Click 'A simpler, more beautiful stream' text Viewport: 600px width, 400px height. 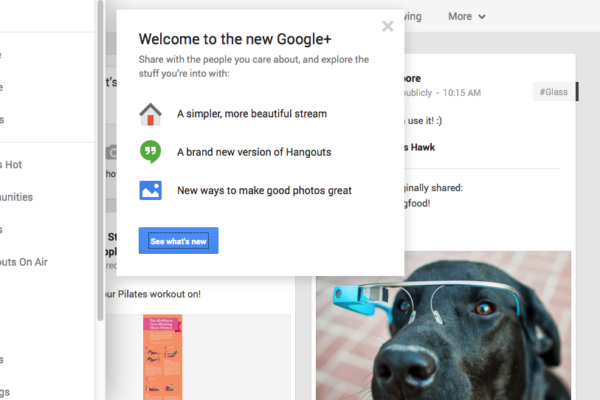(x=252, y=114)
